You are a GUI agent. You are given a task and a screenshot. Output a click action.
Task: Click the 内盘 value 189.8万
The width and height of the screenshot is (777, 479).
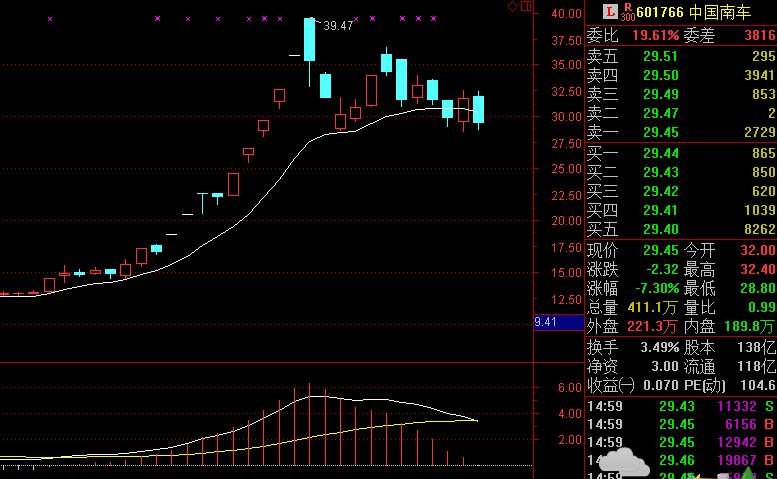(749, 326)
